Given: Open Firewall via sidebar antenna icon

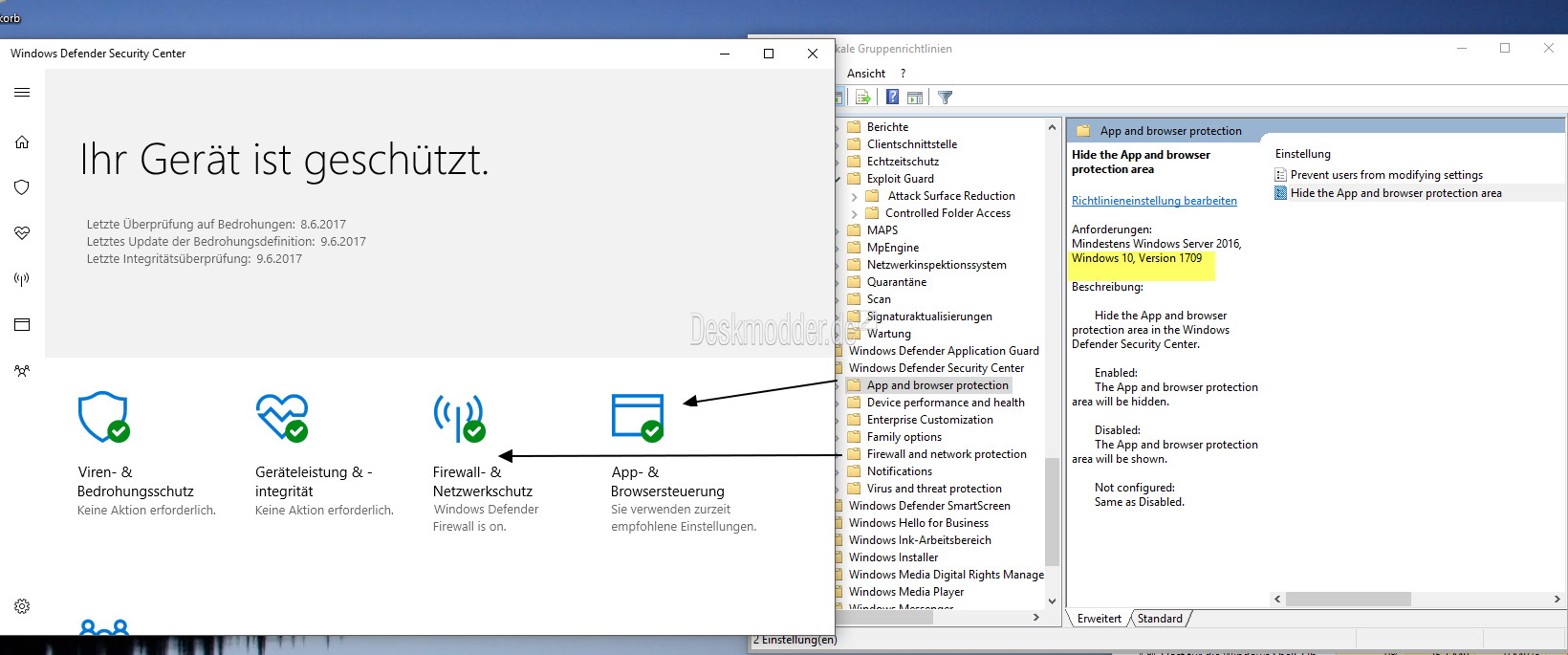Looking at the screenshot, I should tap(22, 279).
